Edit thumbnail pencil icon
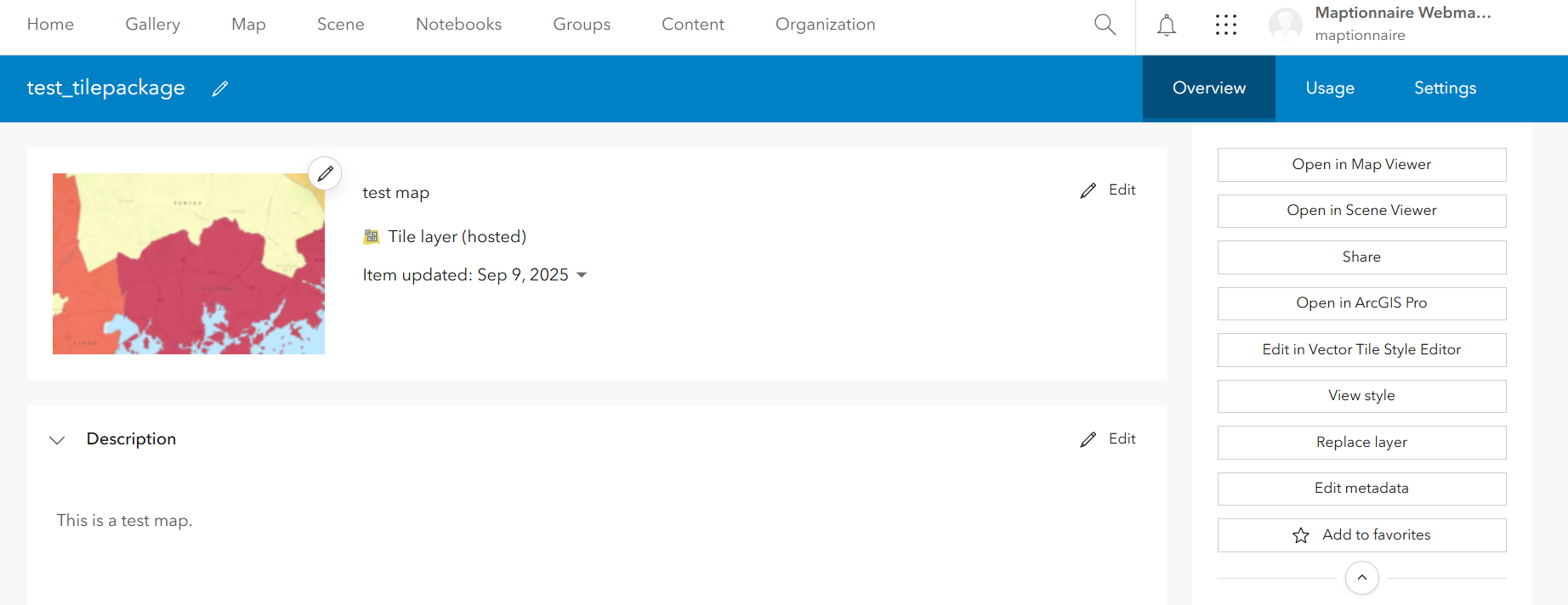1568x605 pixels. coord(325,173)
